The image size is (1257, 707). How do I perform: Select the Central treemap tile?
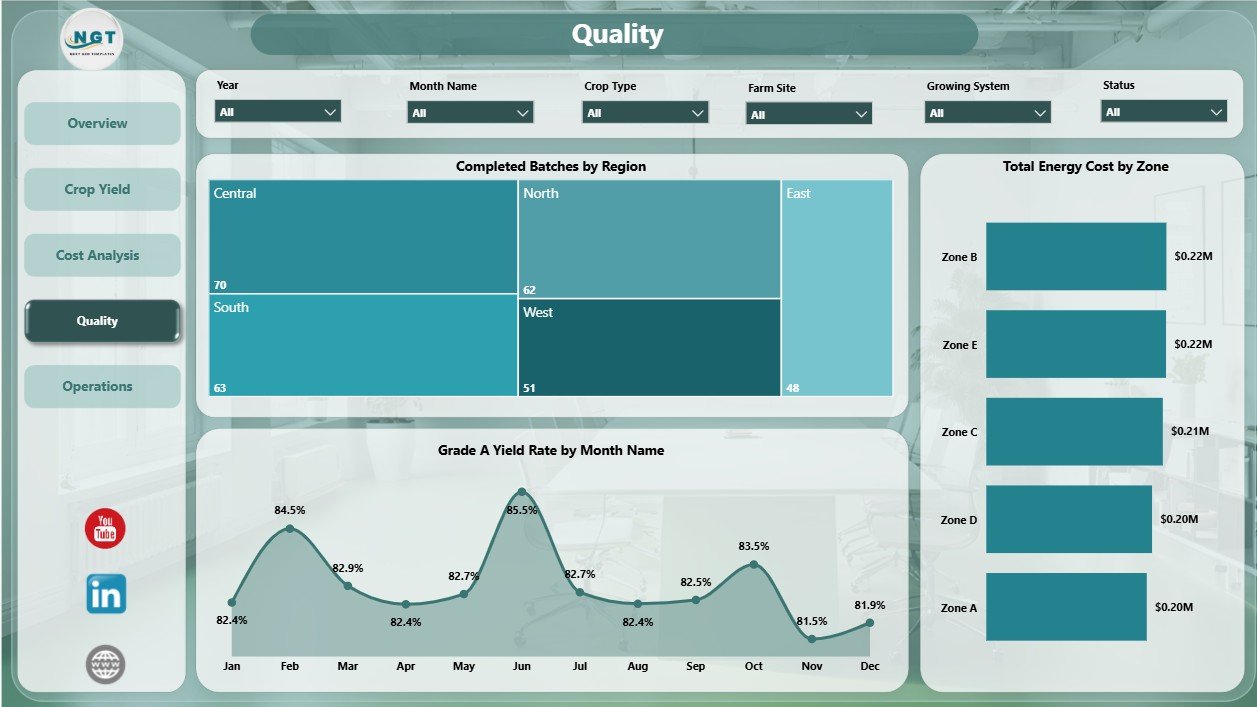[x=363, y=237]
